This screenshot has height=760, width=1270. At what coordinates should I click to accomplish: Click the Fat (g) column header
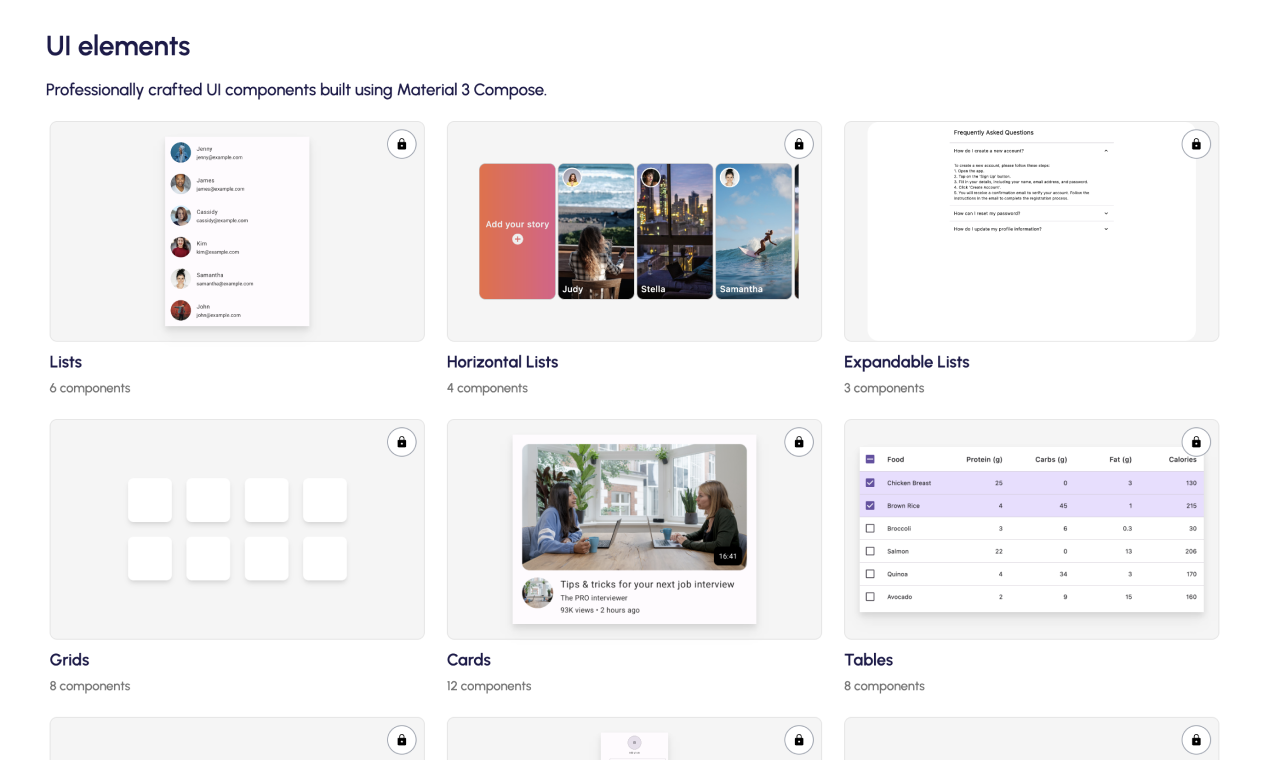tap(1121, 460)
